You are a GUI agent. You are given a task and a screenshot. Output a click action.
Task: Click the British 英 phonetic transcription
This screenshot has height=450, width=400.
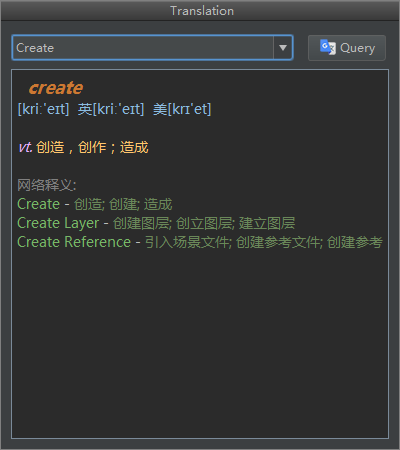pyautogui.click(x=111, y=109)
